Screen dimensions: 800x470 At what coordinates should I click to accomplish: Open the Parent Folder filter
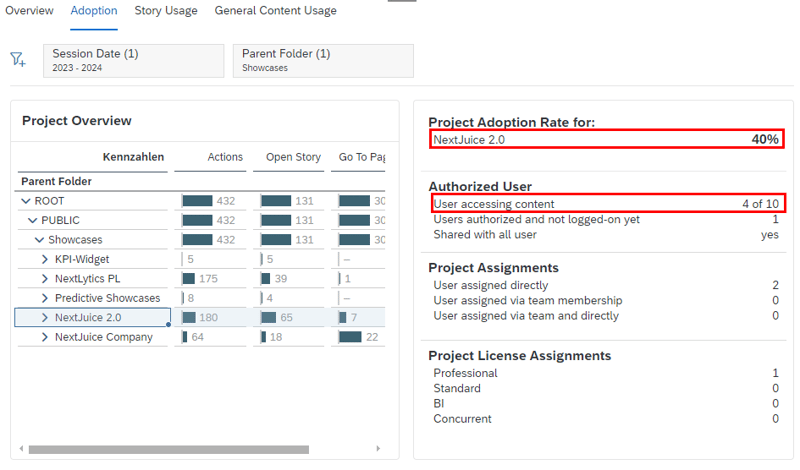coord(323,61)
